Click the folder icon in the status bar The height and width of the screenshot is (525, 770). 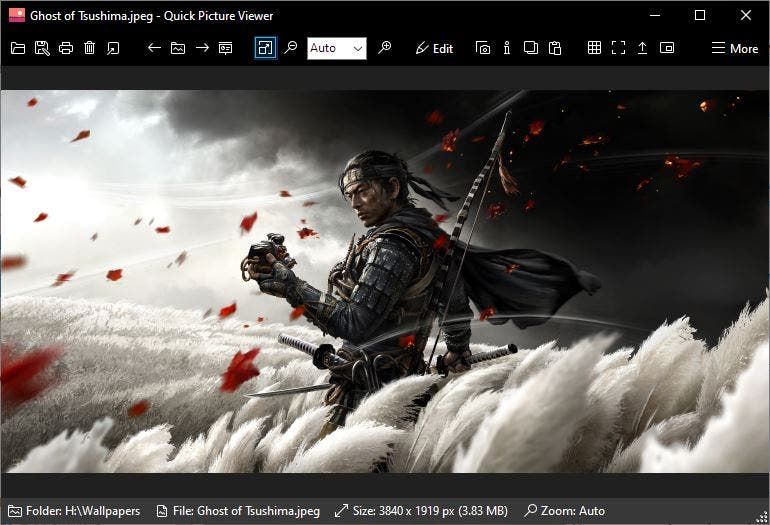point(15,511)
